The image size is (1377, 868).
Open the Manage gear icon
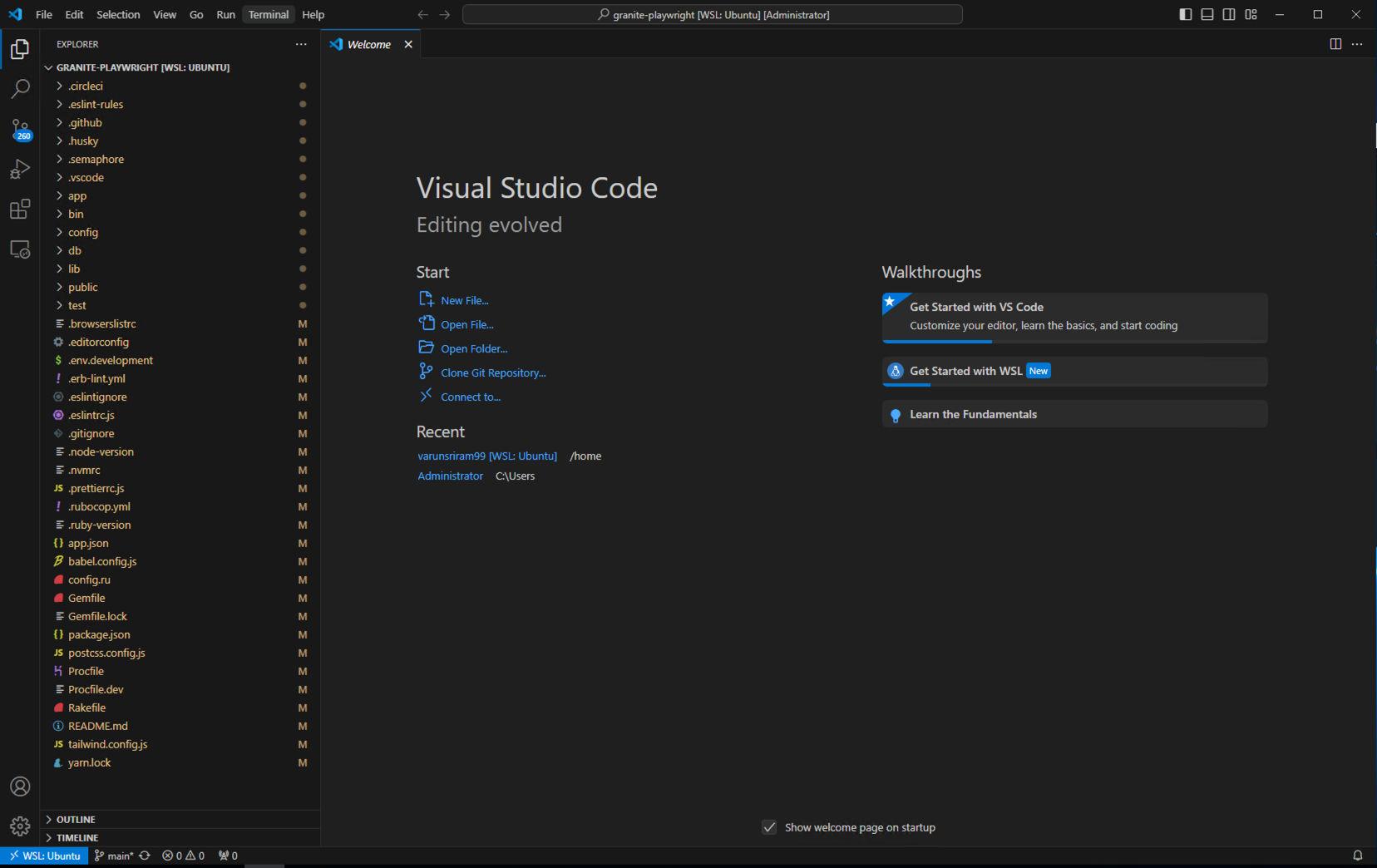20,826
